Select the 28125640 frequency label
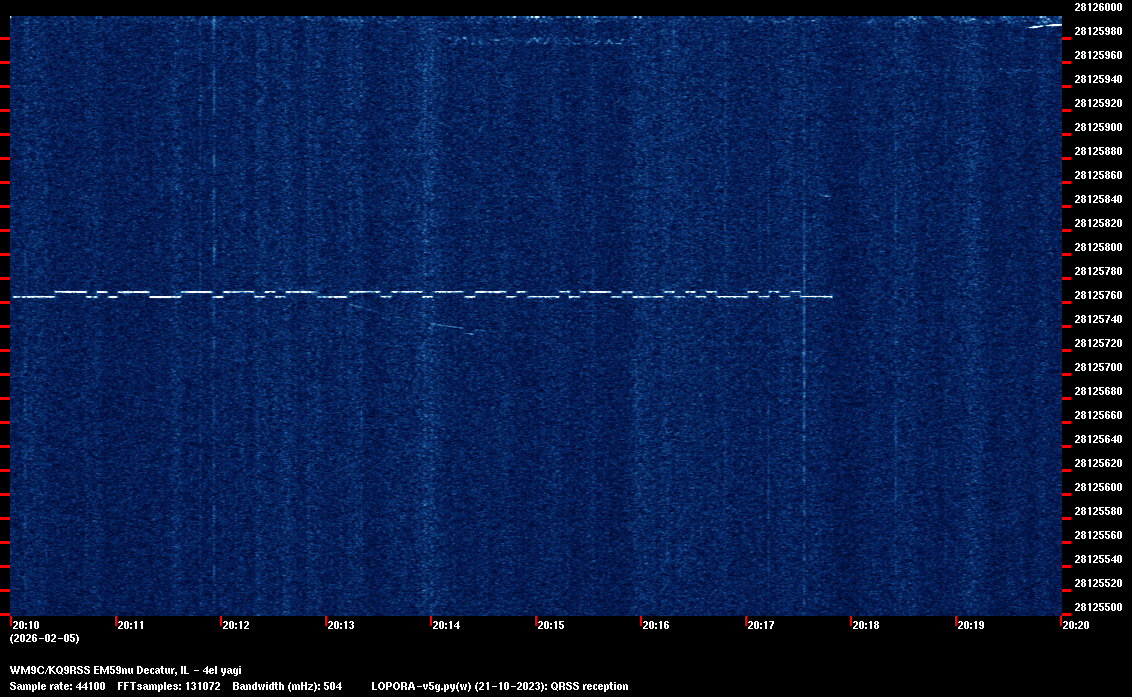The width and height of the screenshot is (1132, 697). (x=1097, y=439)
